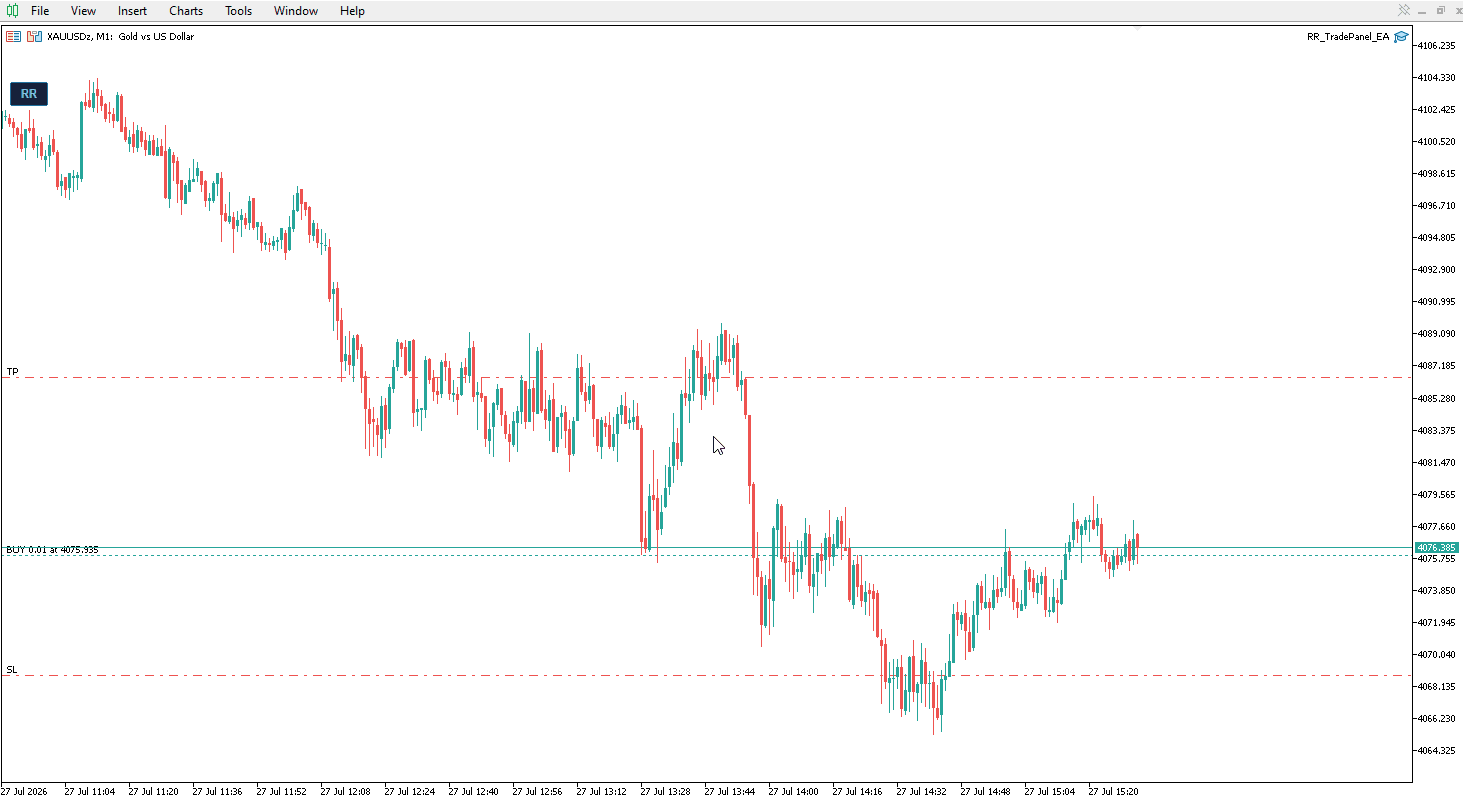The width and height of the screenshot is (1463, 802).
Task: Open the one-click trading panel icon
Action: 13,37
